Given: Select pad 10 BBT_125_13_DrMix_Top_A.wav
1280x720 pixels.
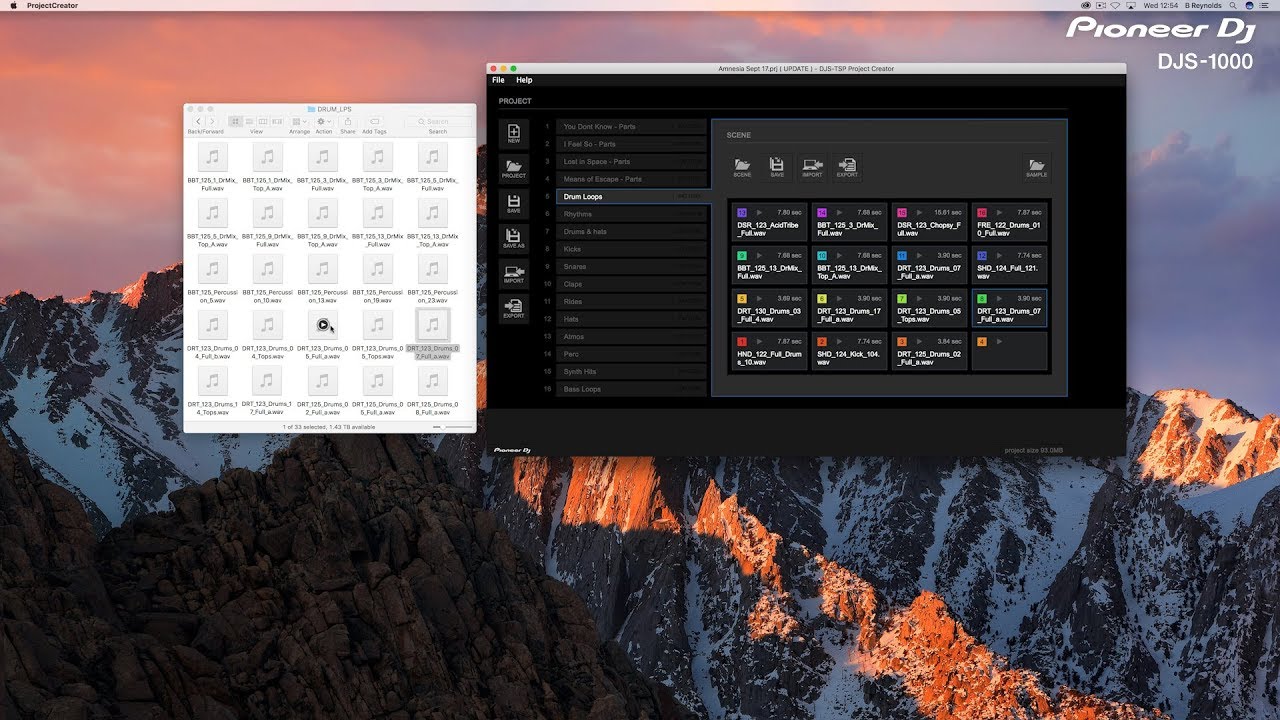Looking at the screenshot, I should coord(849,265).
